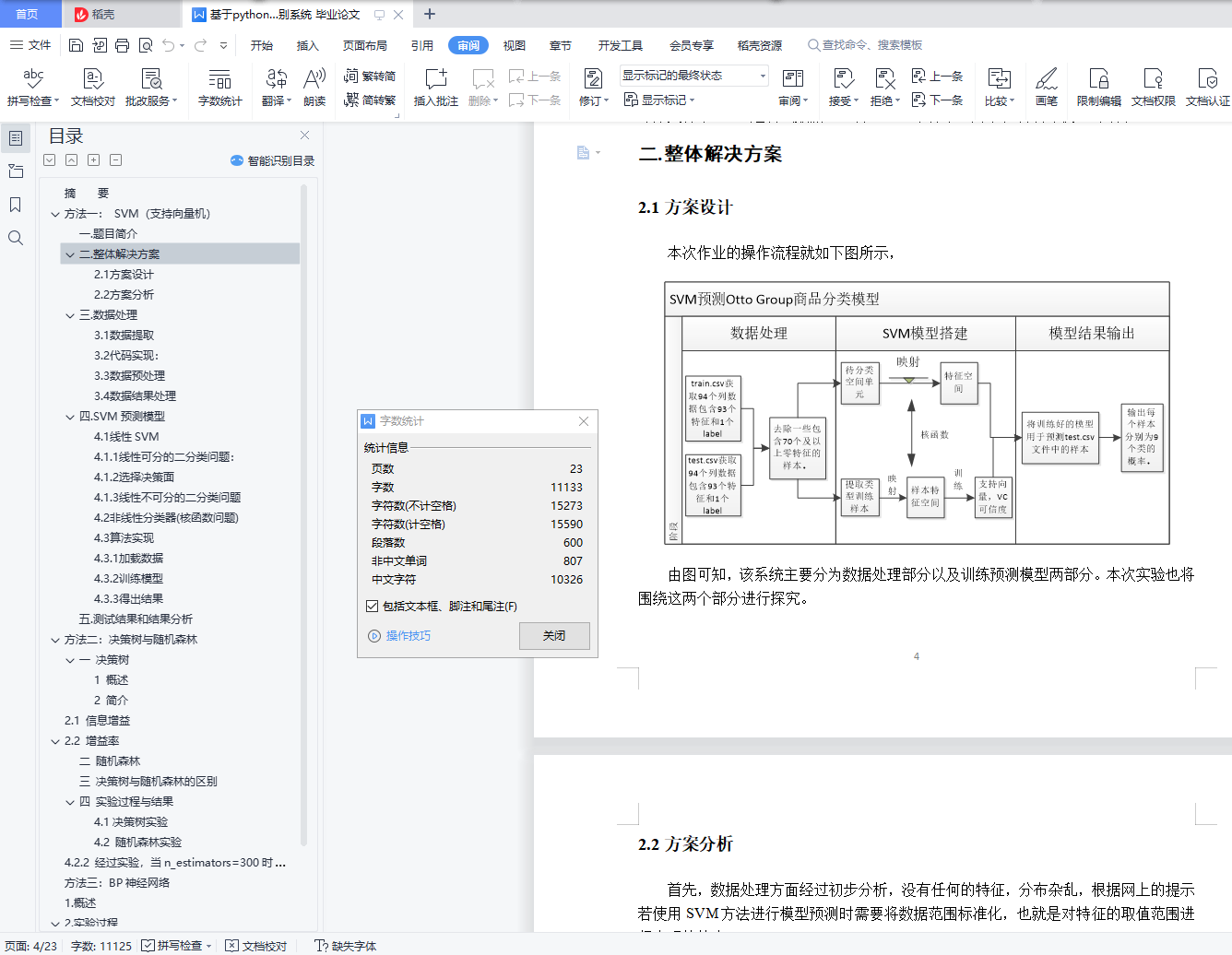Open 限制编辑 restrict editing
Viewport: 1232px width, 955px height.
tap(1099, 88)
